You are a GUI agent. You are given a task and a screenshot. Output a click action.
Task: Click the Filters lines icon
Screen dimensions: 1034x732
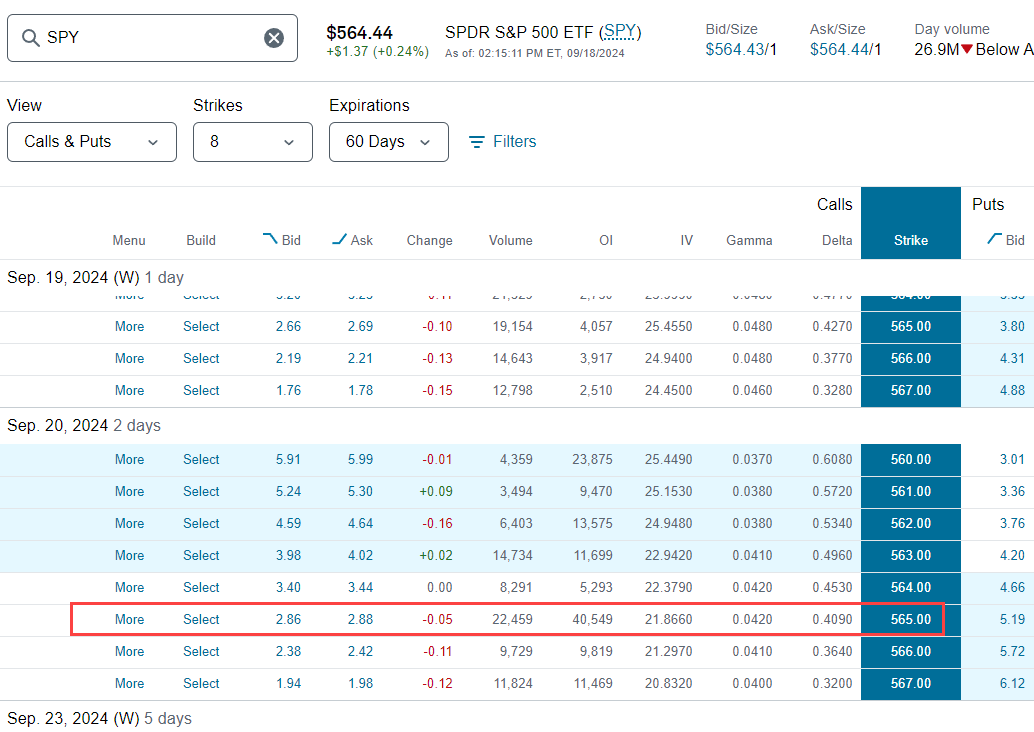pos(476,142)
